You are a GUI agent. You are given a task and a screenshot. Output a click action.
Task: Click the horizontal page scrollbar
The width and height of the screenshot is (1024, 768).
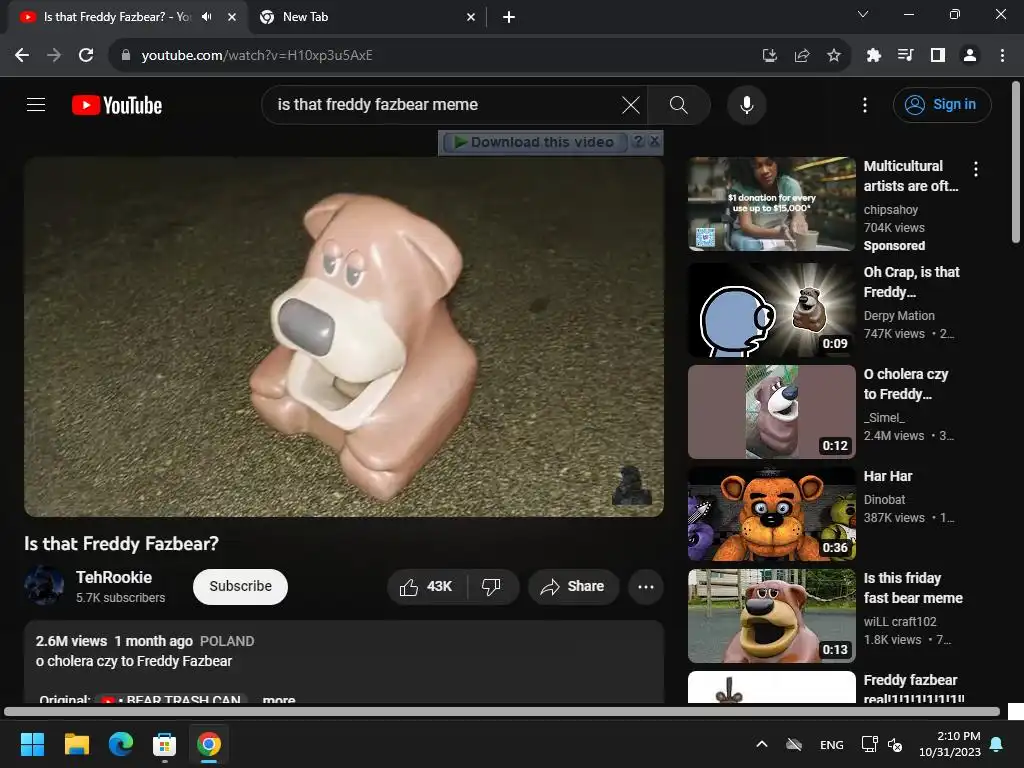502,712
